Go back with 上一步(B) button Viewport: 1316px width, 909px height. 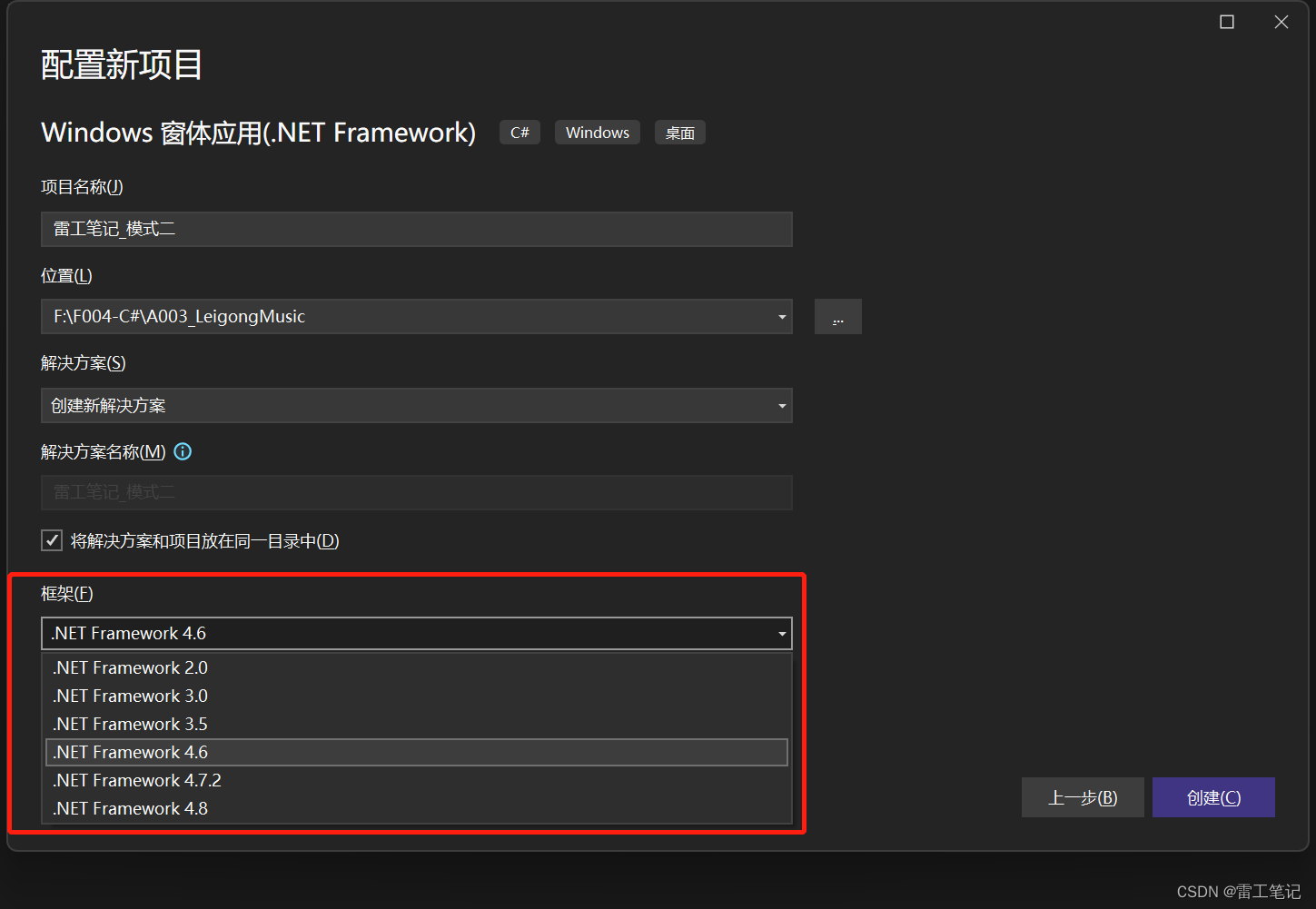pos(1083,797)
